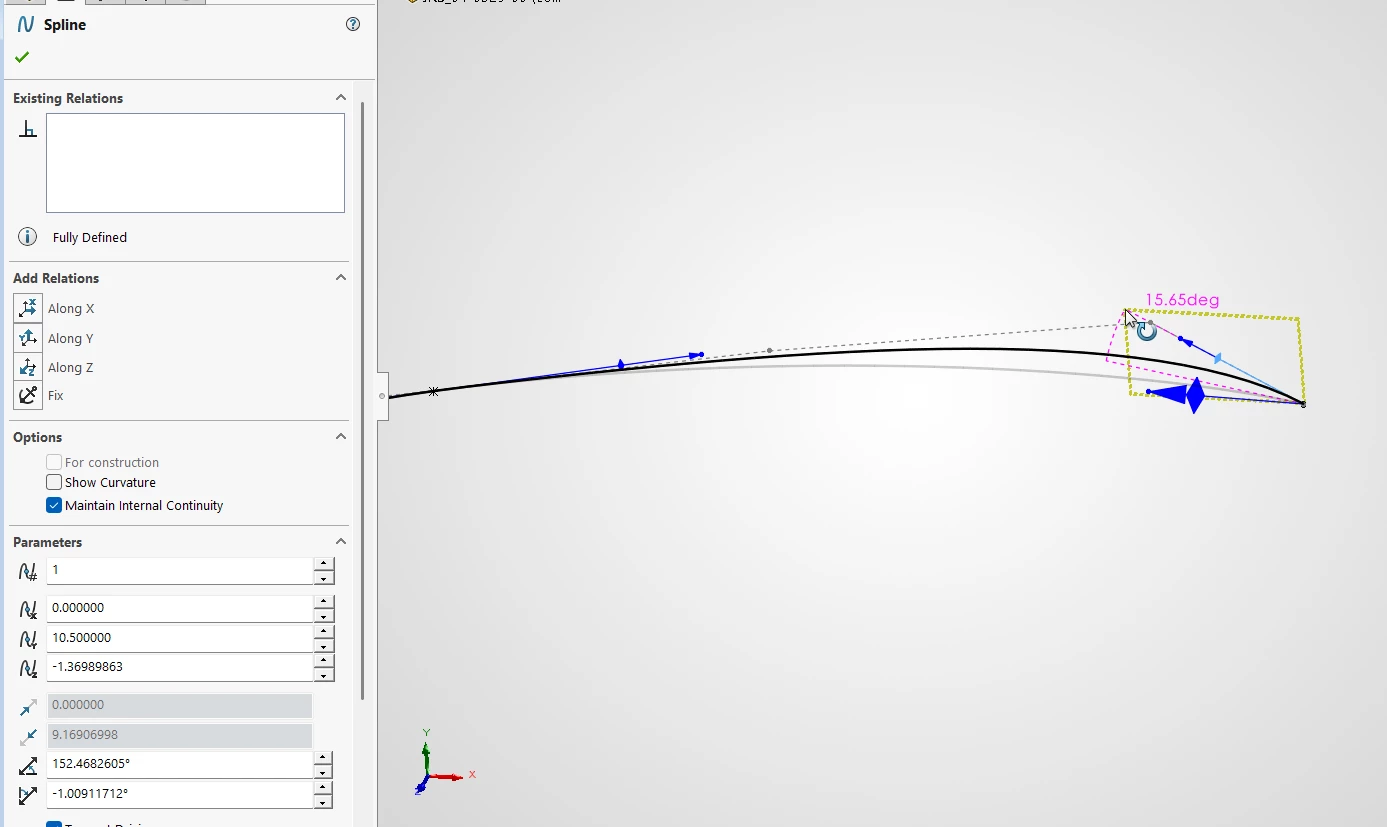Screen dimensions: 1387x827
Task: Click the disabled weighting field 9.16906998
Action: pyautogui.click(x=180, y=735)
